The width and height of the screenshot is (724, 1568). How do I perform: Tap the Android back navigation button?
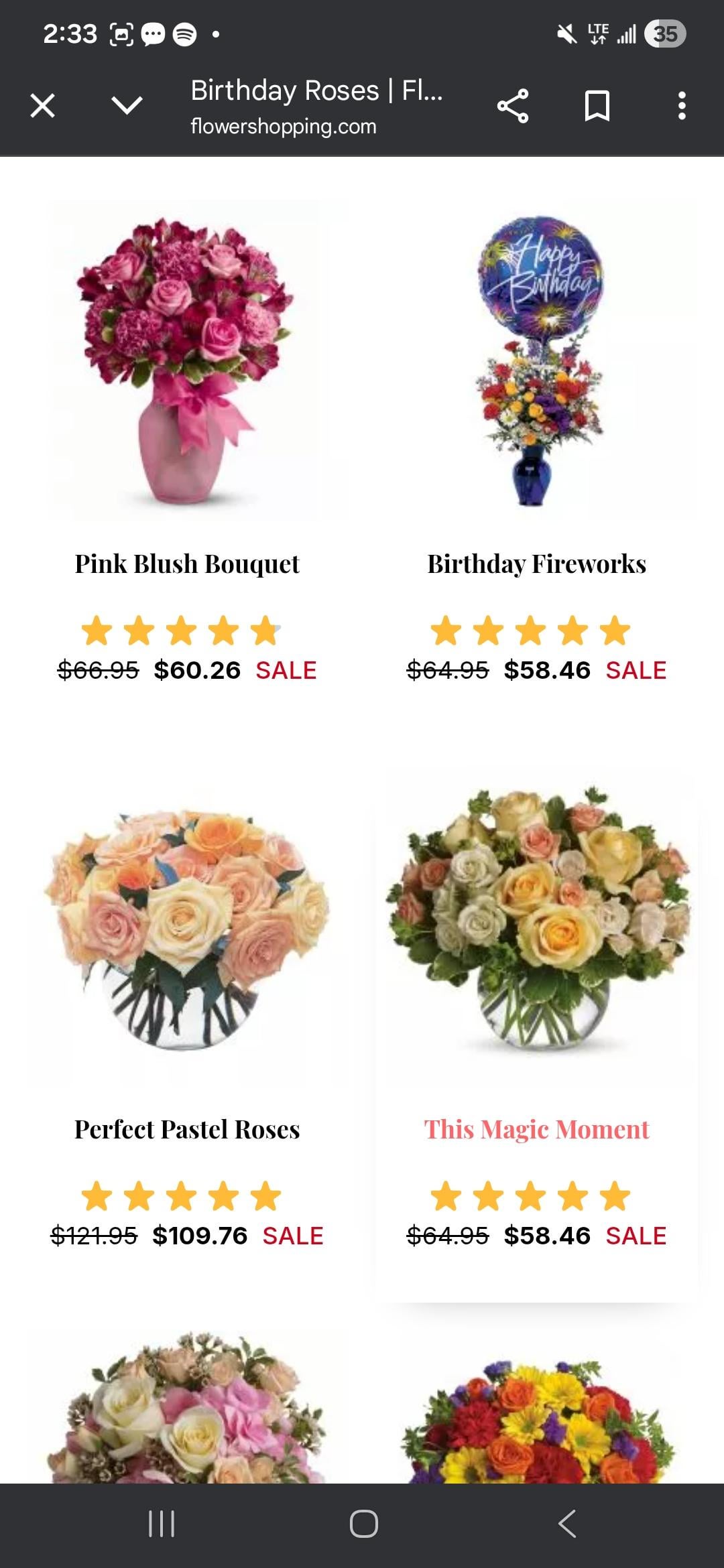(567, 1523)
